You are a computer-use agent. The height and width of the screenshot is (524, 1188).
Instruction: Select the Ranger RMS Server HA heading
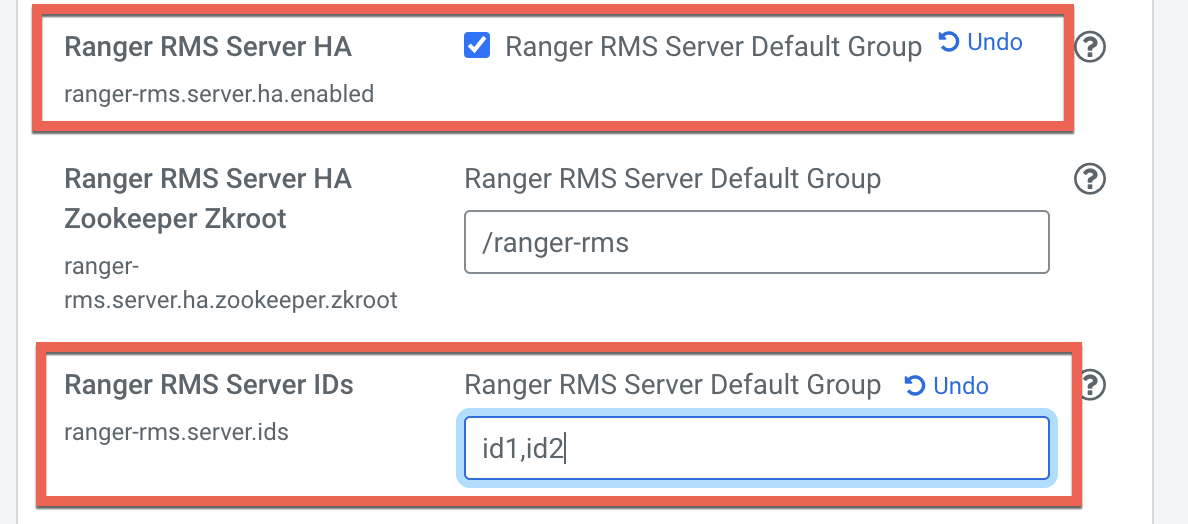point(208,47)
